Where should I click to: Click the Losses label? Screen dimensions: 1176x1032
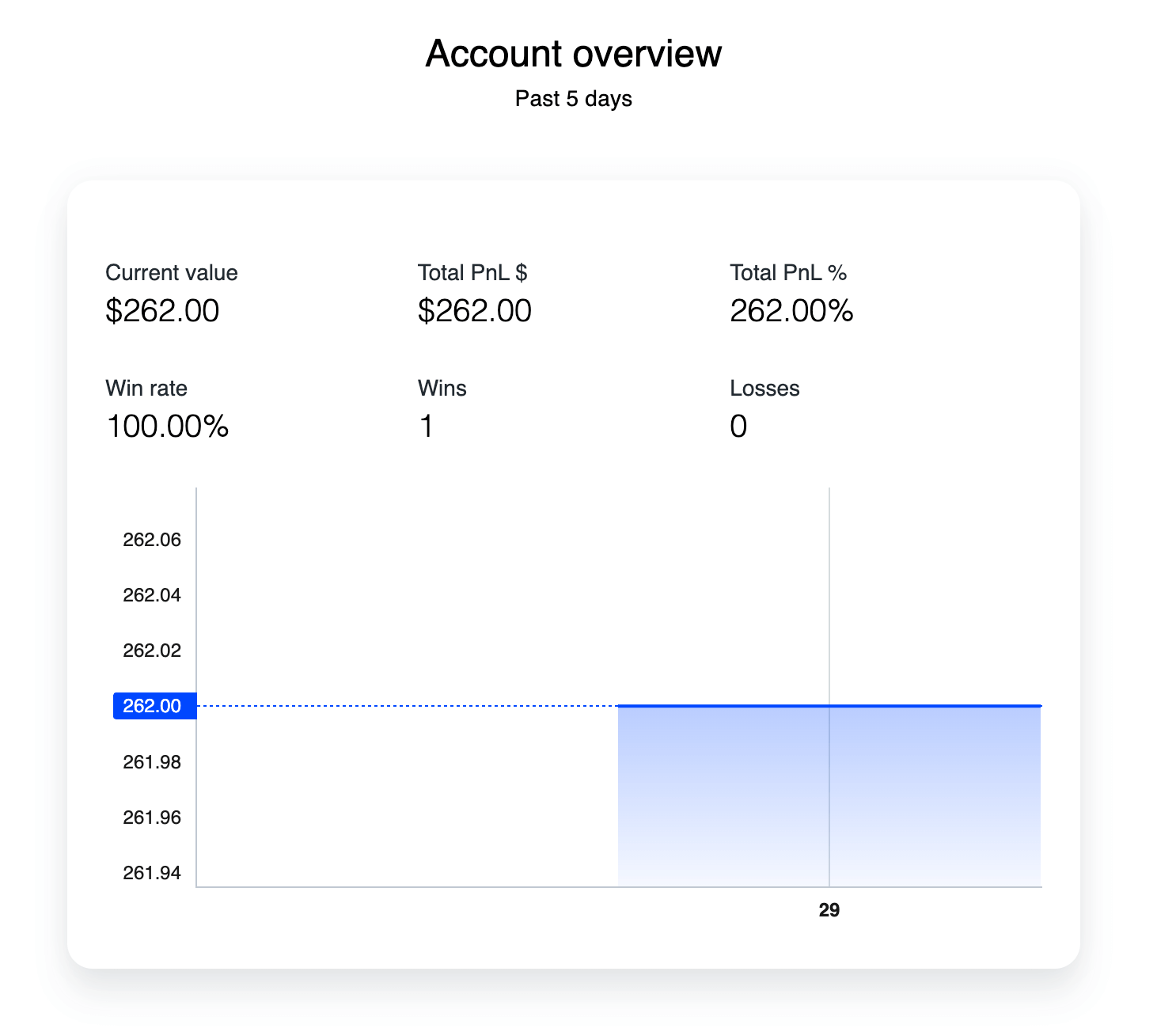coord(764,389)
